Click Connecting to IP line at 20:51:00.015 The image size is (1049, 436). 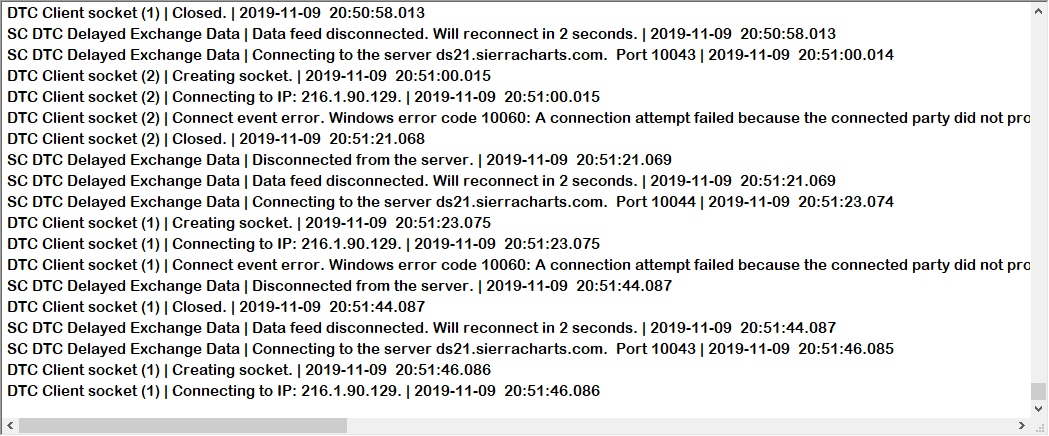point(303,97)
